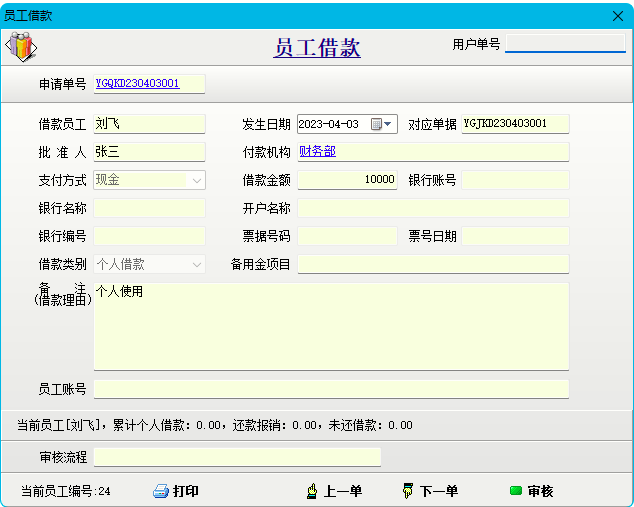Click the green 审核 approve icon
This screenshot has height=507, width=634.
point(516,491)
